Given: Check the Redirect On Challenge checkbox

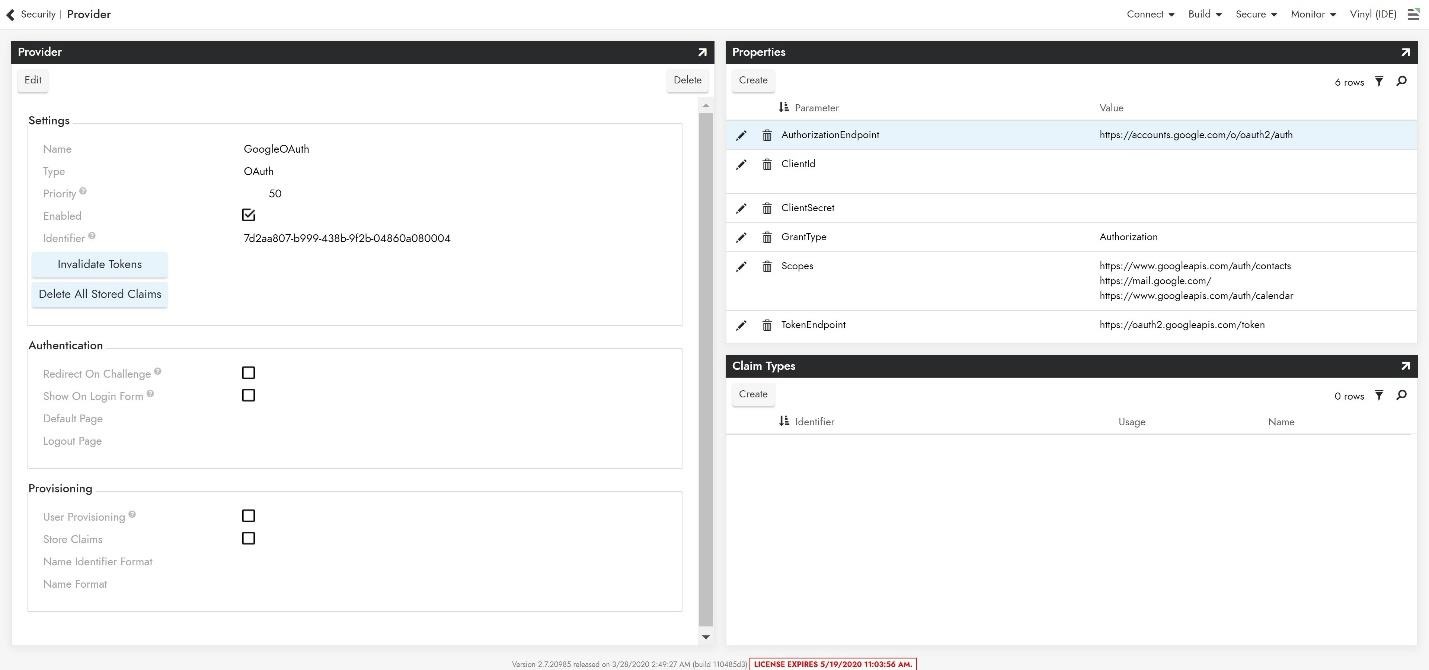Looking at the screenshot, I should [x=249, y=373].
